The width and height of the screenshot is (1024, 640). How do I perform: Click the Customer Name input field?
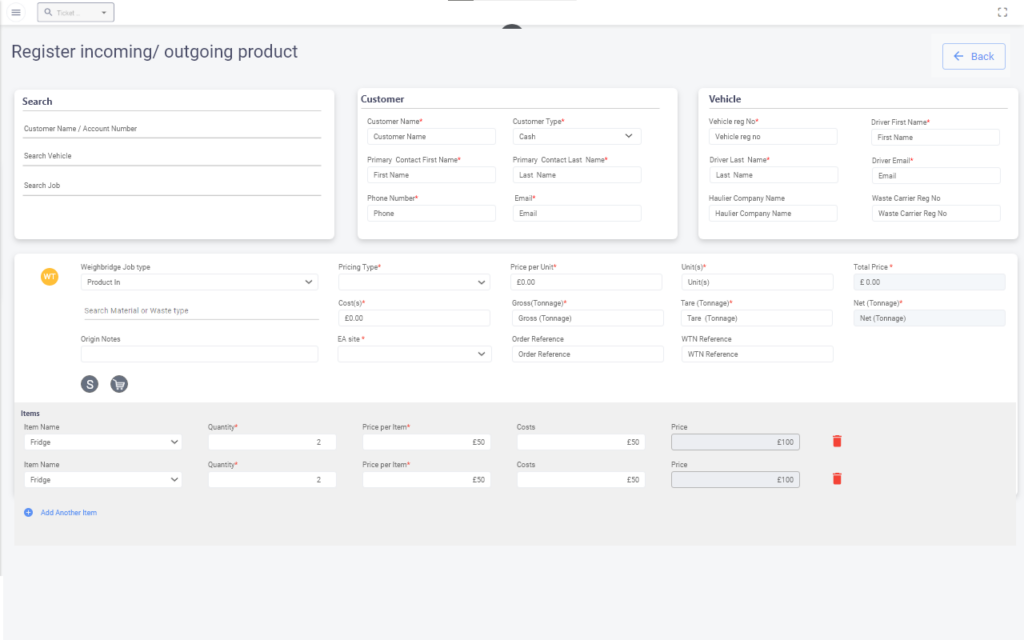point(430,135)
